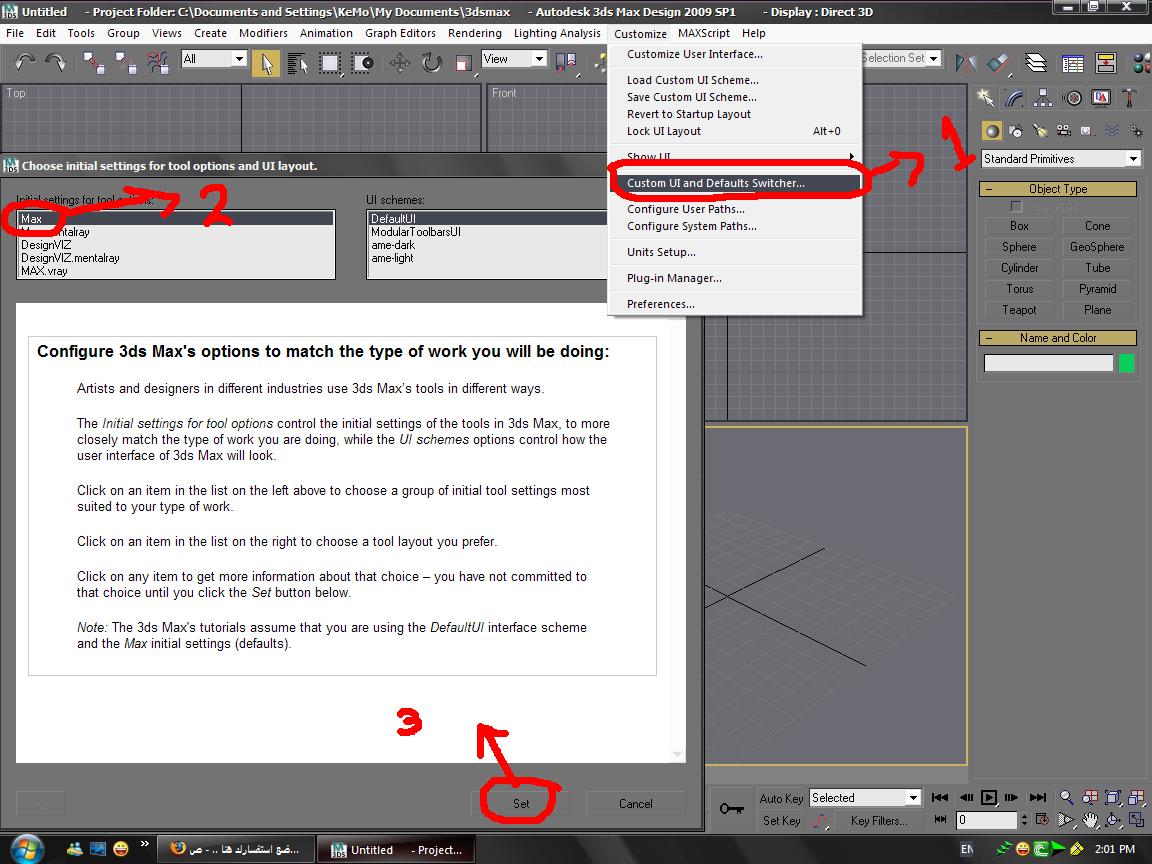The width and height of the screenshot is (1152, 864).
Task: Select the Cameras category icon
Action: (1064, 131)
